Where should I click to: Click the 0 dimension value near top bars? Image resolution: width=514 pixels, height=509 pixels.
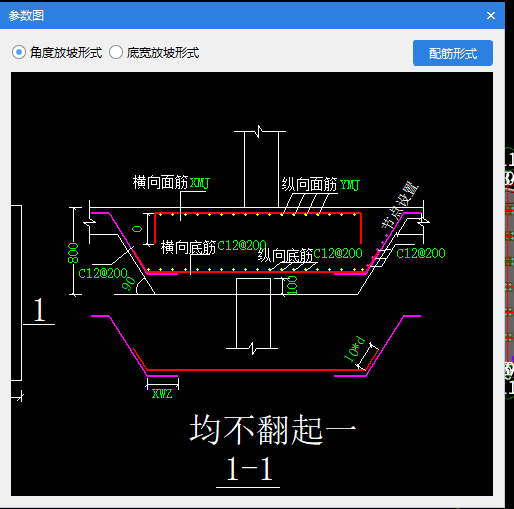(137, 229)
